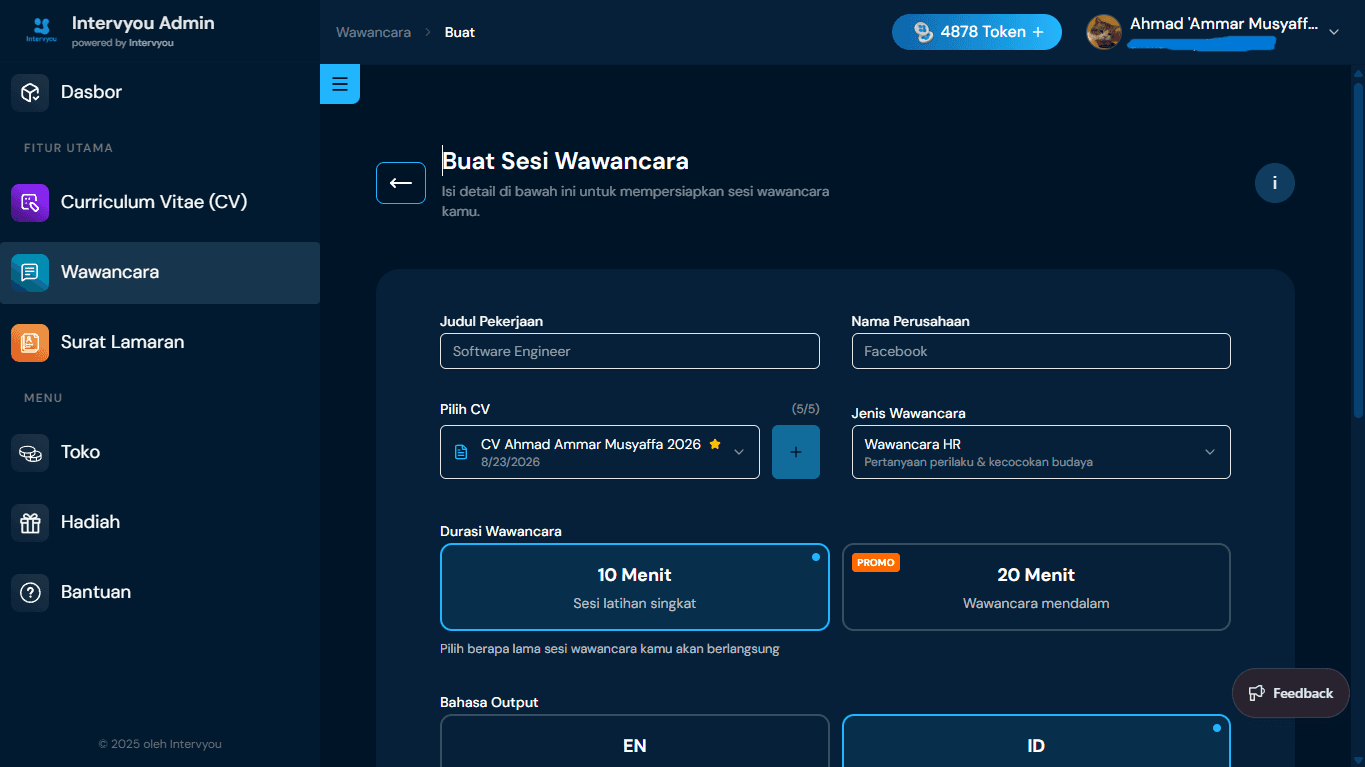Open the Dasbor cube icon
1365x767 pixels.
point(30,92)
